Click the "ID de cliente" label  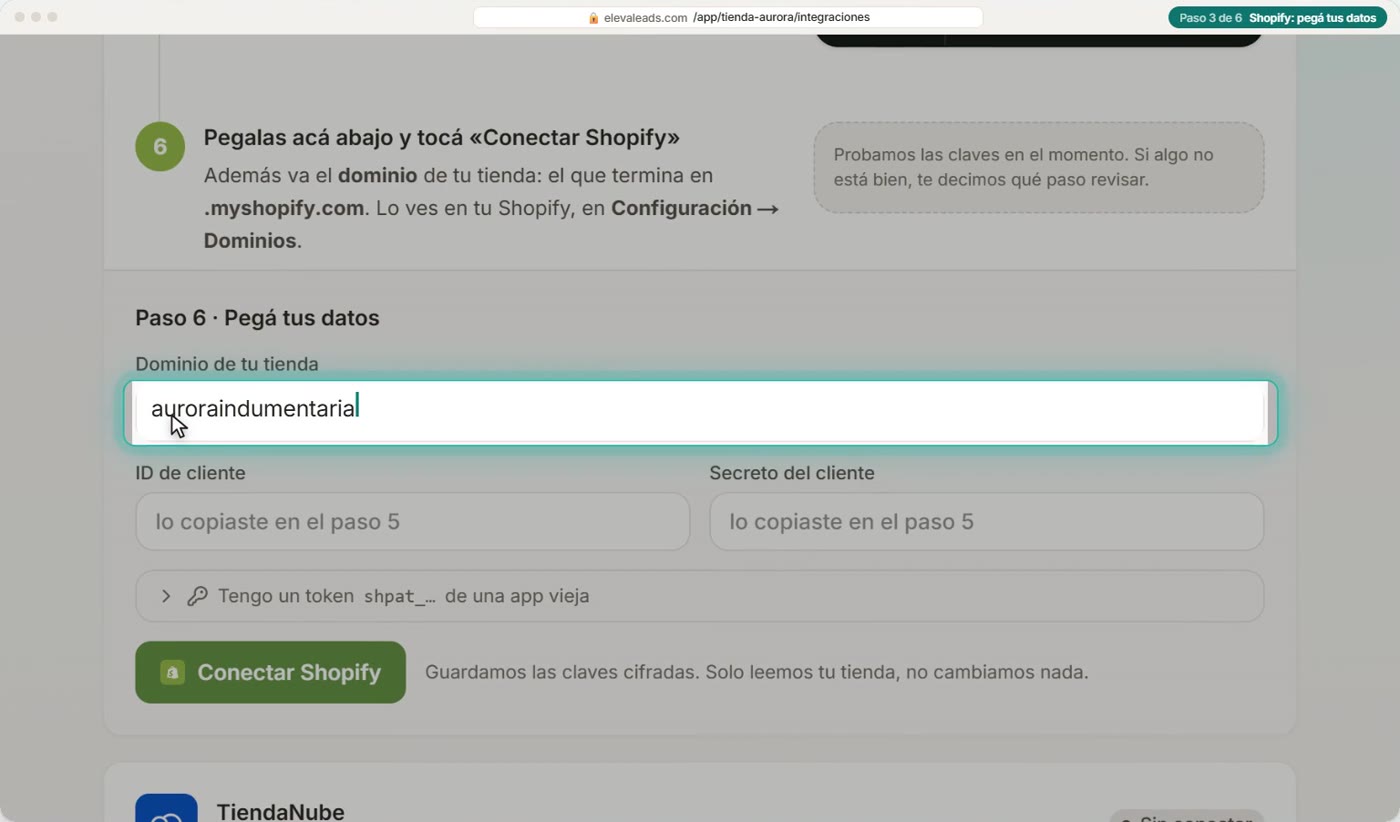pyautogui.click(x=190, y=473)
